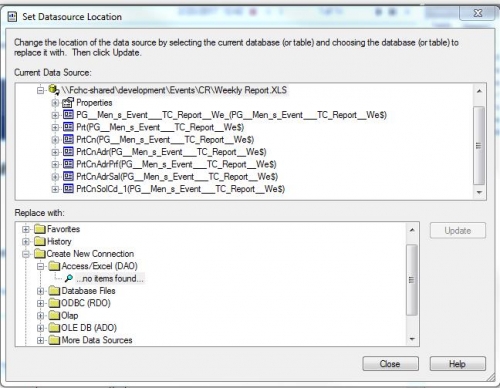
Task: Collapse the Access/Excel (DAO) node
Action: (40, 266)
